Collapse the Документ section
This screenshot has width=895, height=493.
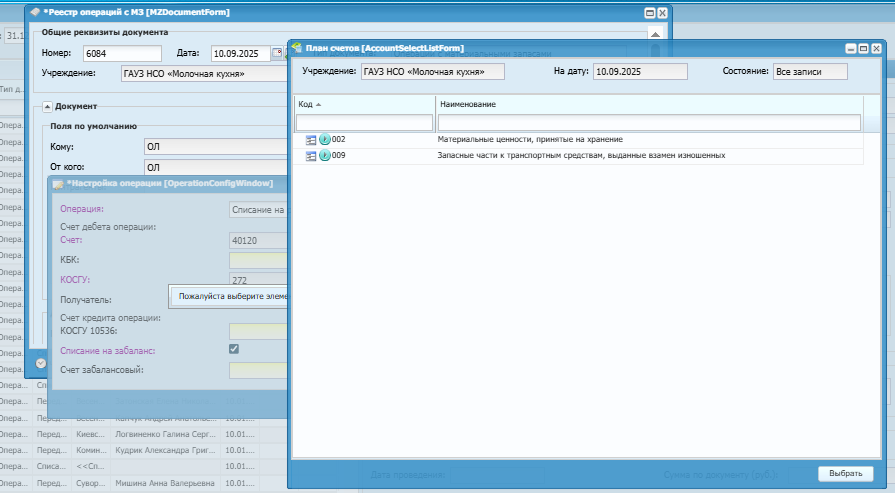click(48, 107)
